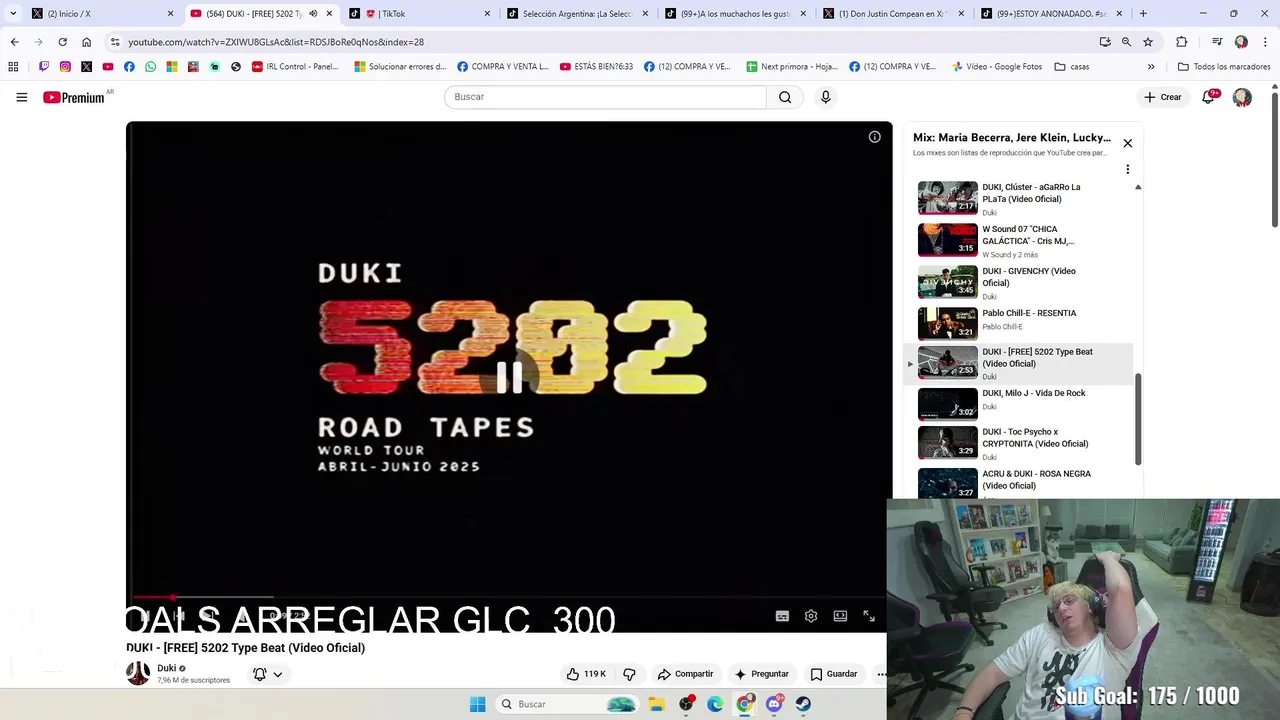Go to the YouTube Premium home logo

(x=74, y=97)
